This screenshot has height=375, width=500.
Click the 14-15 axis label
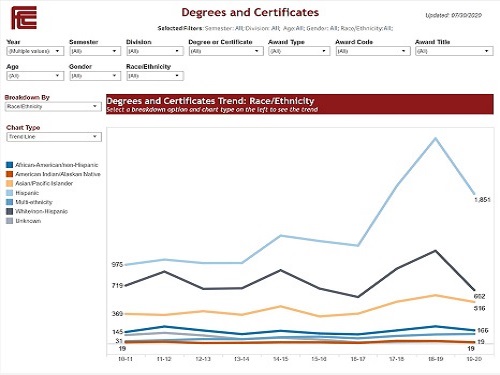click(280, 359)
